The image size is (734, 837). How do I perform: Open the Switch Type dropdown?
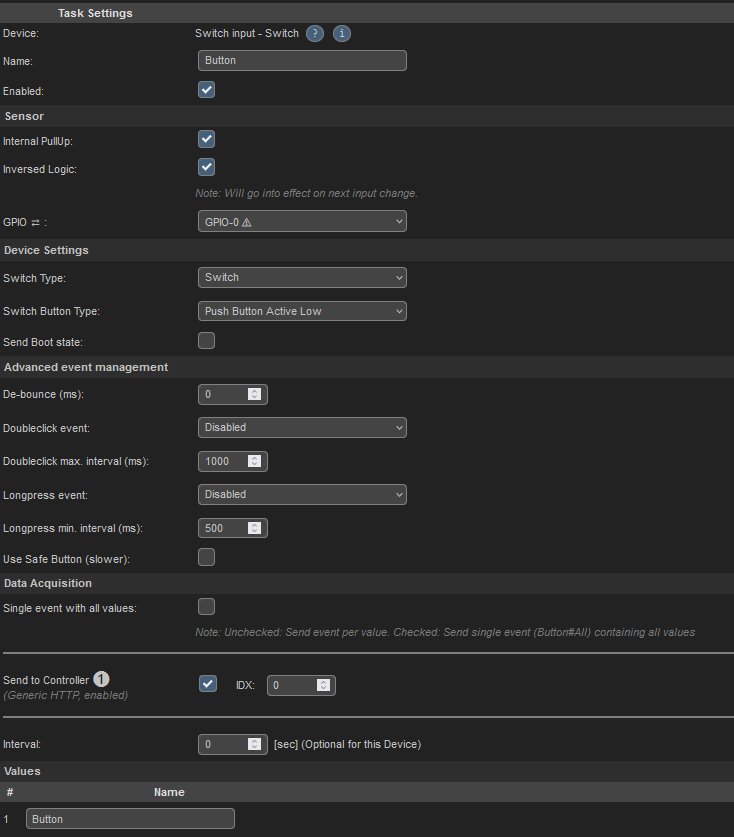(x=302, y=278)
